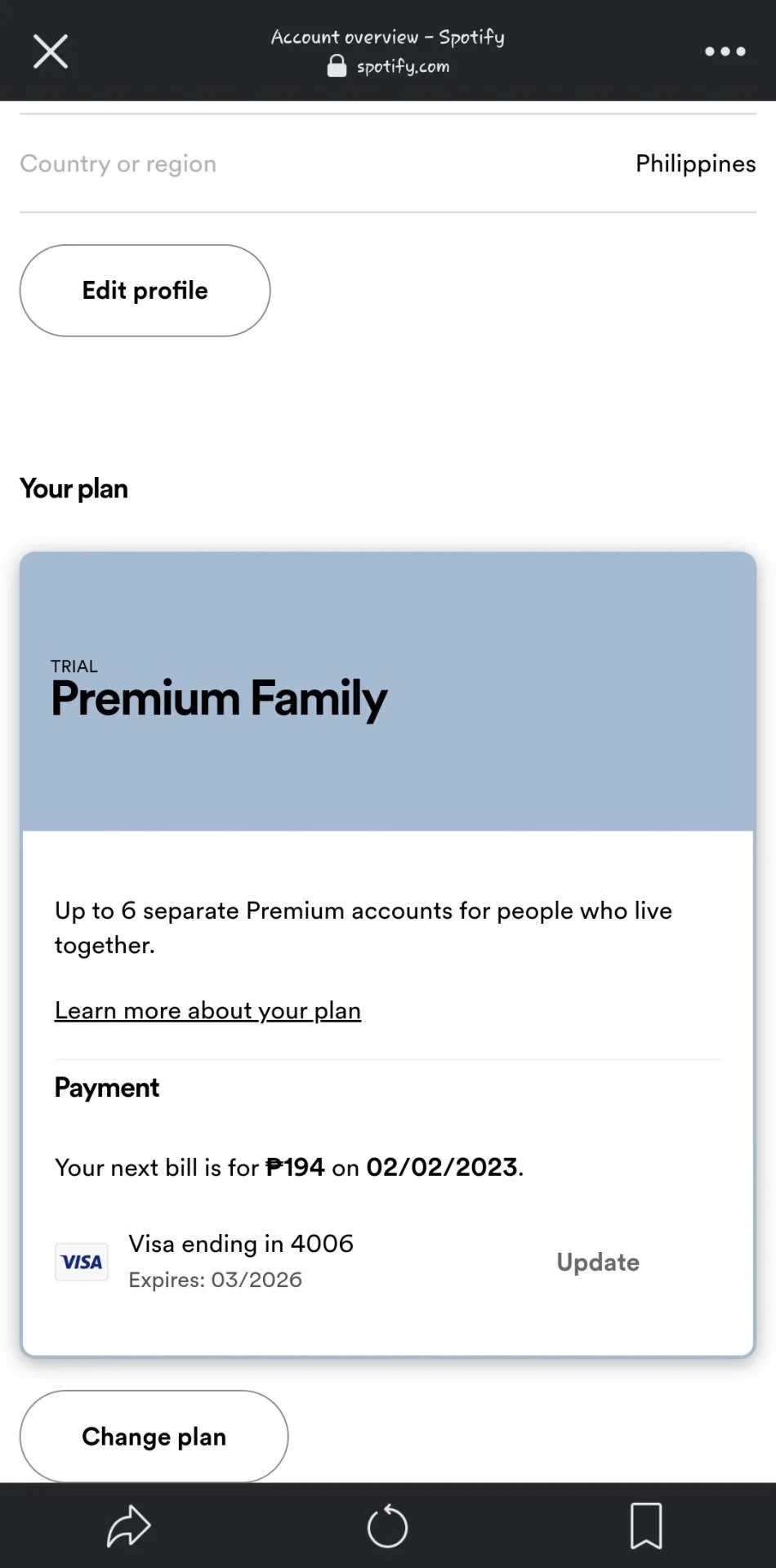776x1568 pixels.
Task: Bookmark the page with bookmark icon
Action: coord(645,1526)
